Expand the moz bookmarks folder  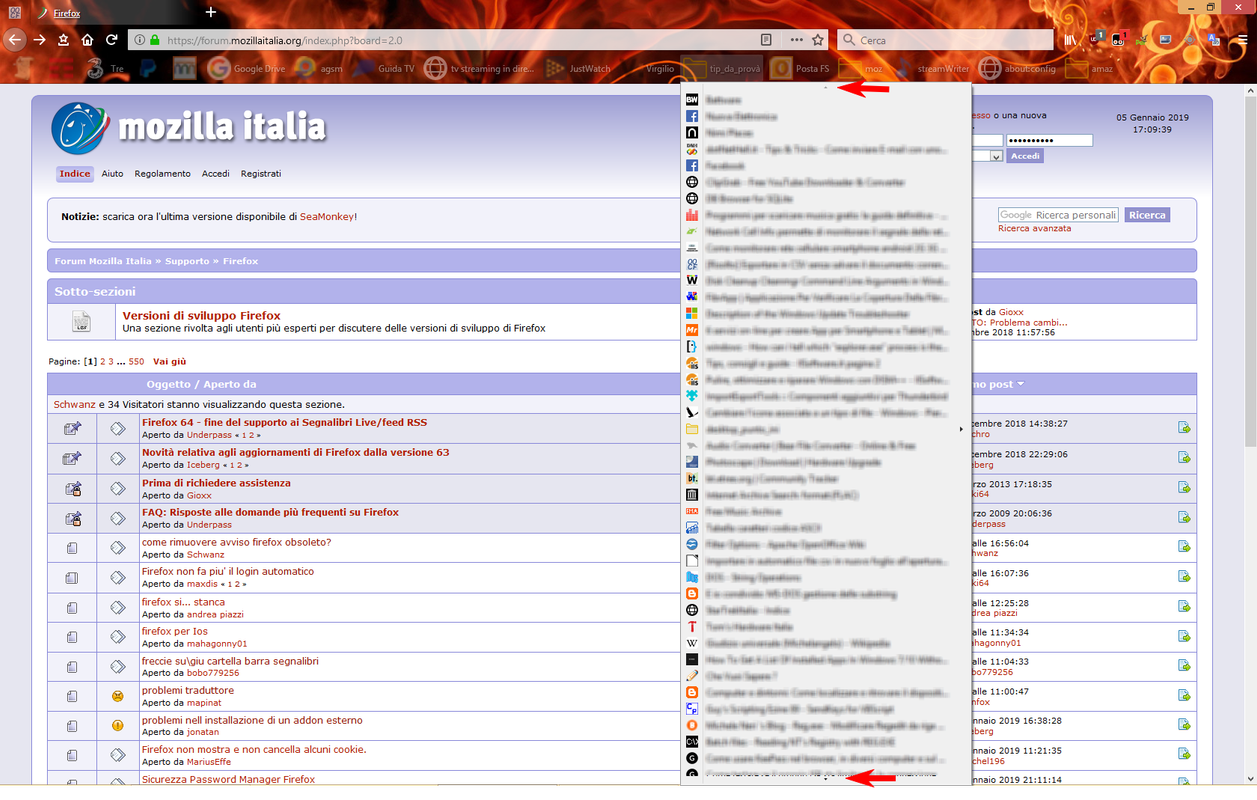click(x=861, y=69)
